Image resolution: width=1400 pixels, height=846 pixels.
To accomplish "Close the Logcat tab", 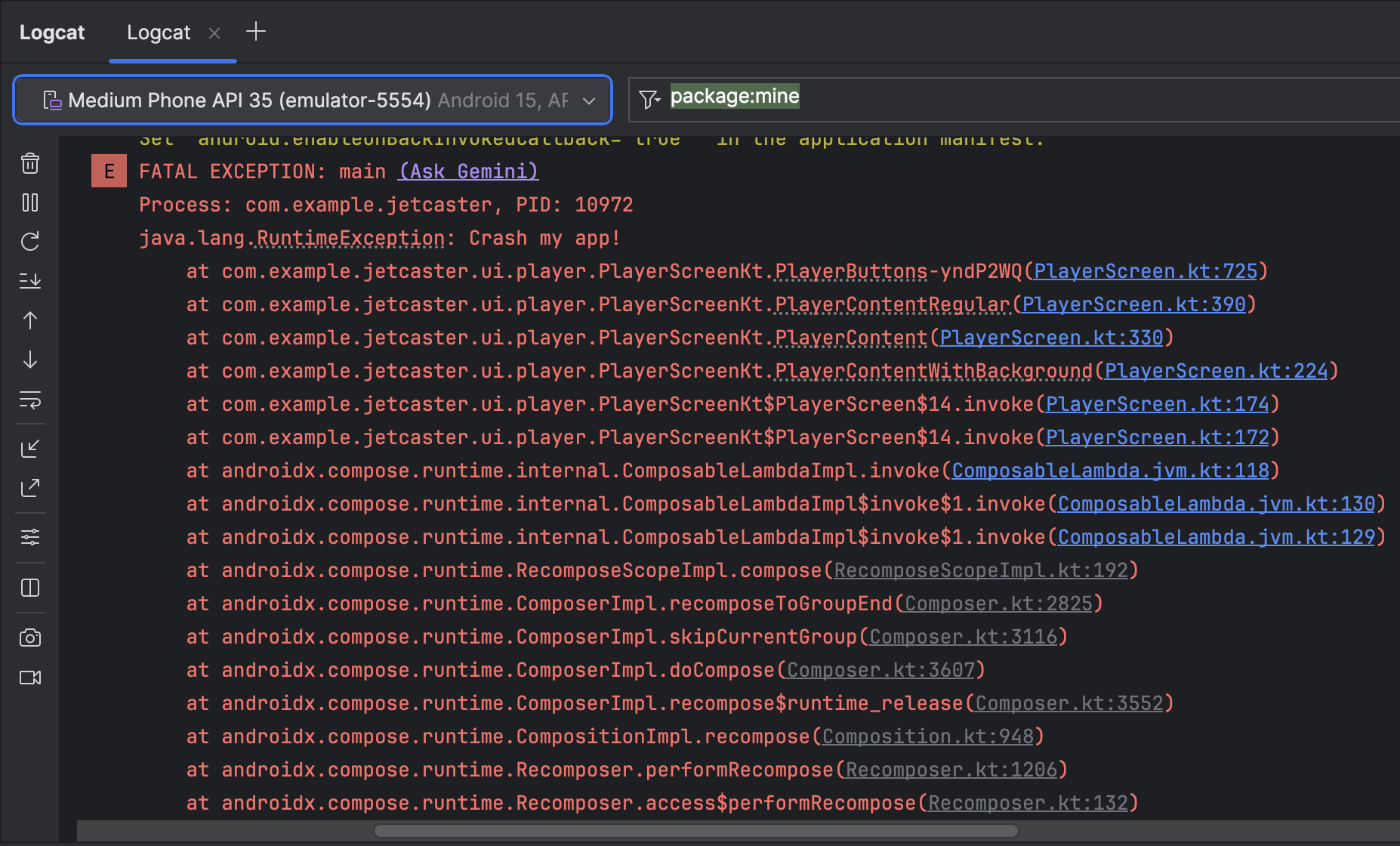I will pos(214,32).
